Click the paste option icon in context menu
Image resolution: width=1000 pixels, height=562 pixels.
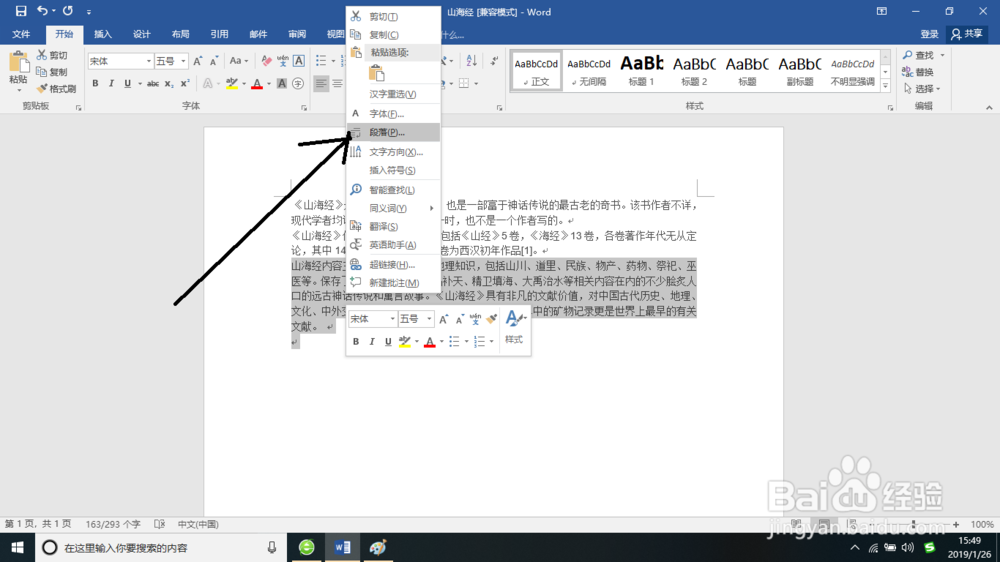tap(377, 73)
